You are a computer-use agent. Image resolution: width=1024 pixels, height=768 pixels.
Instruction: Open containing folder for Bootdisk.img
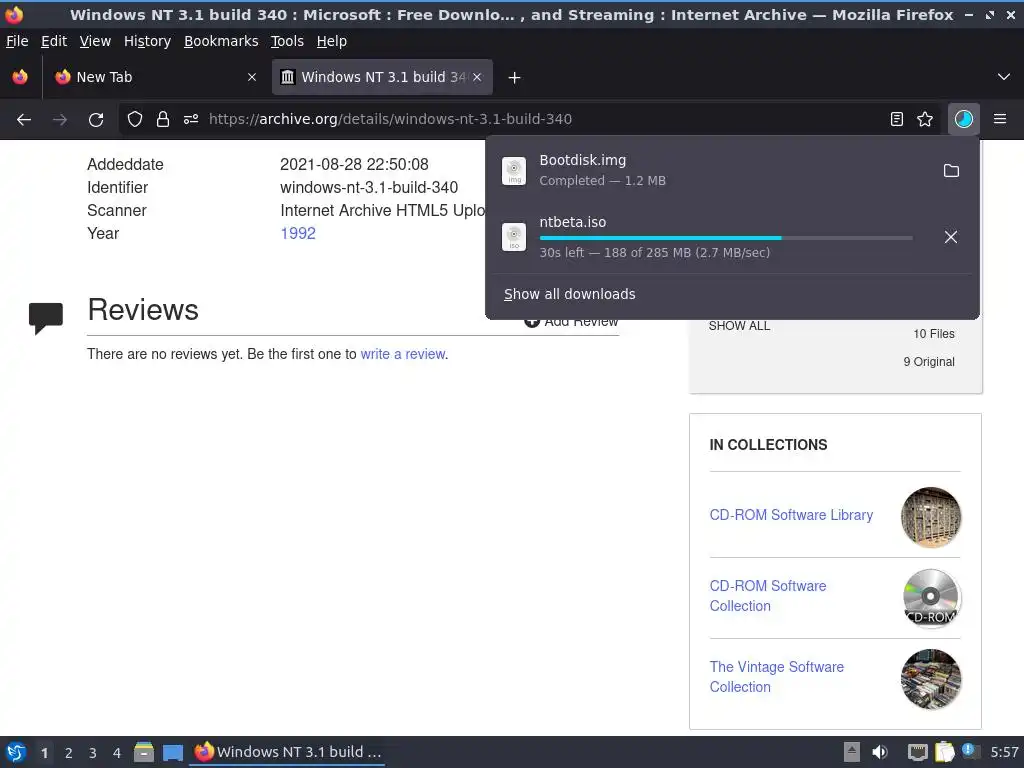click(x=951, y=170)
